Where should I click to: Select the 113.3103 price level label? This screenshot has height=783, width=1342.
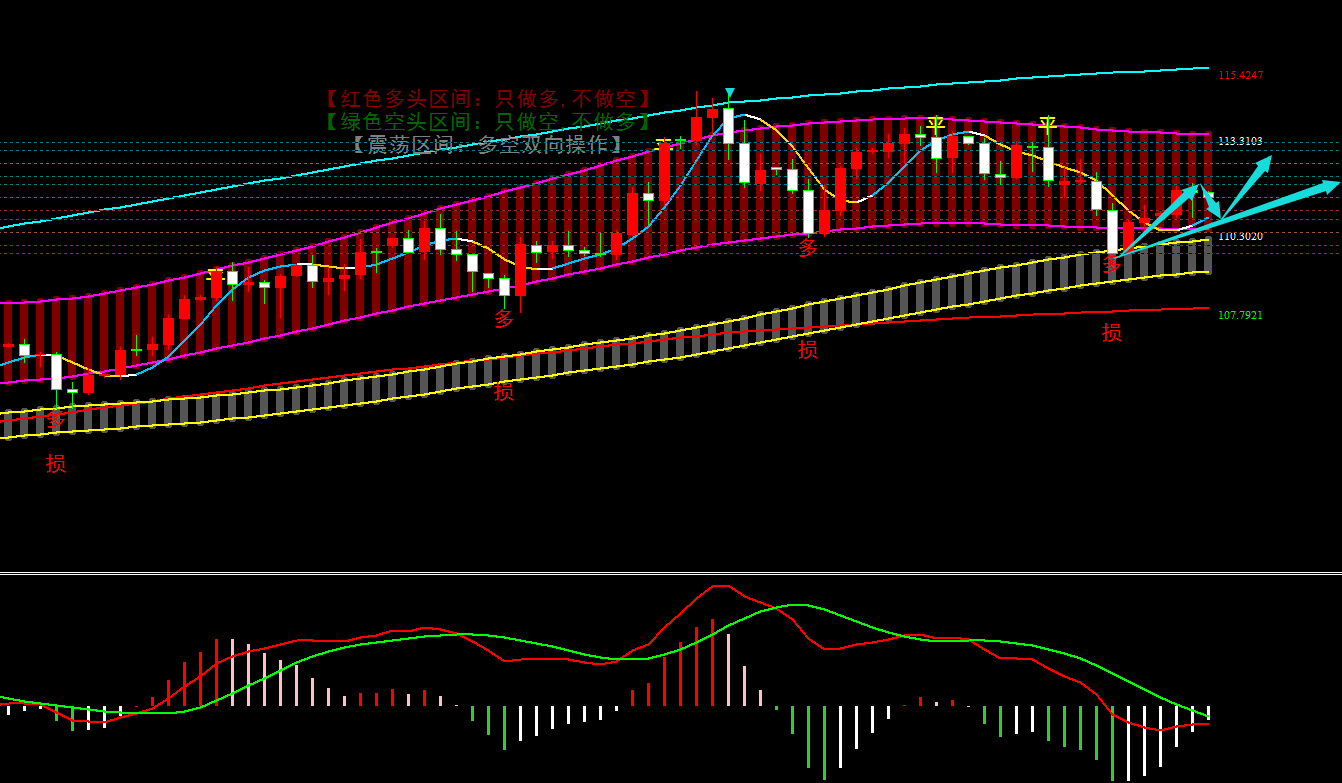1240,141
